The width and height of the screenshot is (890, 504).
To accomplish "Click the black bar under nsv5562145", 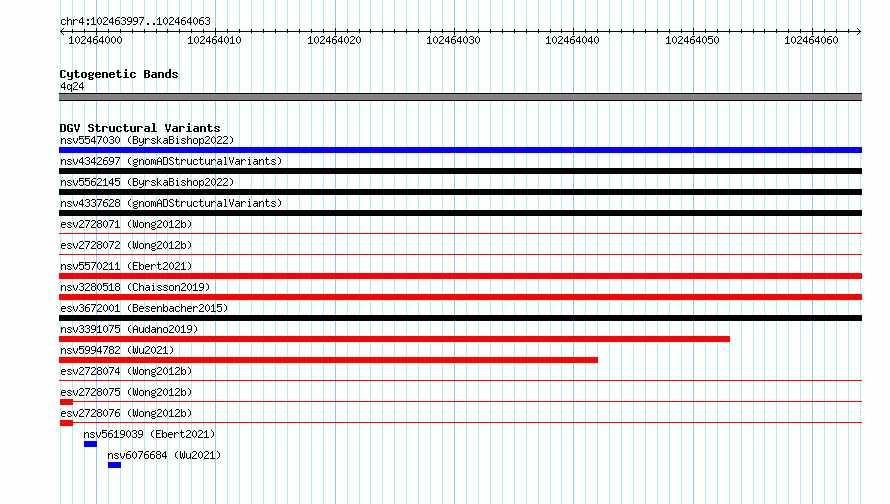I will tap(460, 192).
